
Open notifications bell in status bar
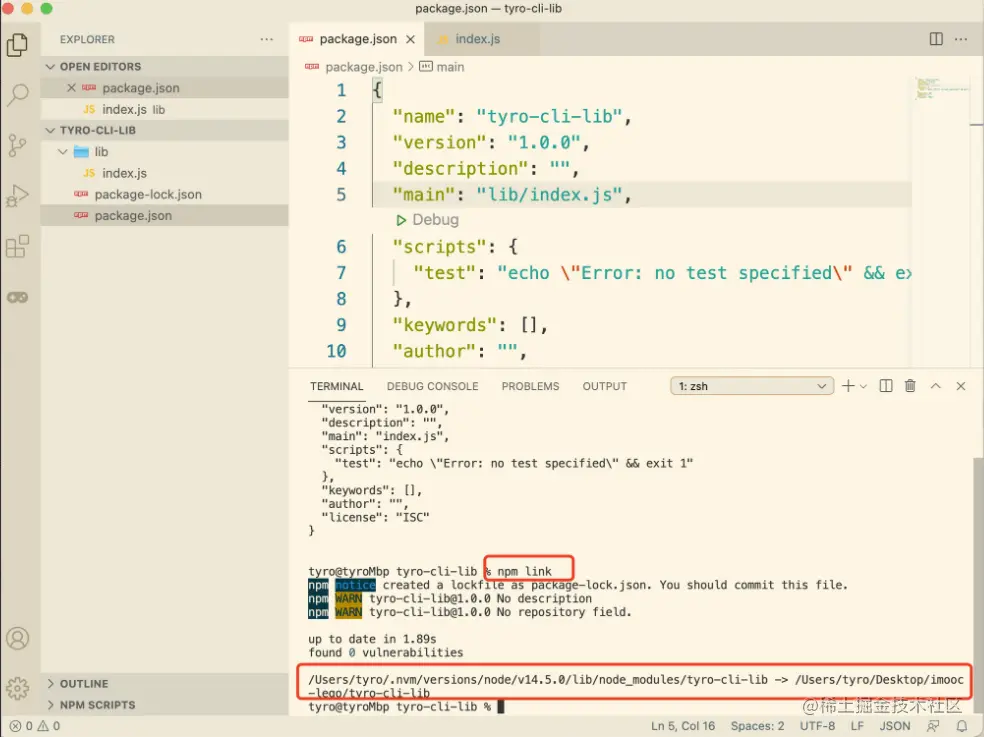coord(961,726)
